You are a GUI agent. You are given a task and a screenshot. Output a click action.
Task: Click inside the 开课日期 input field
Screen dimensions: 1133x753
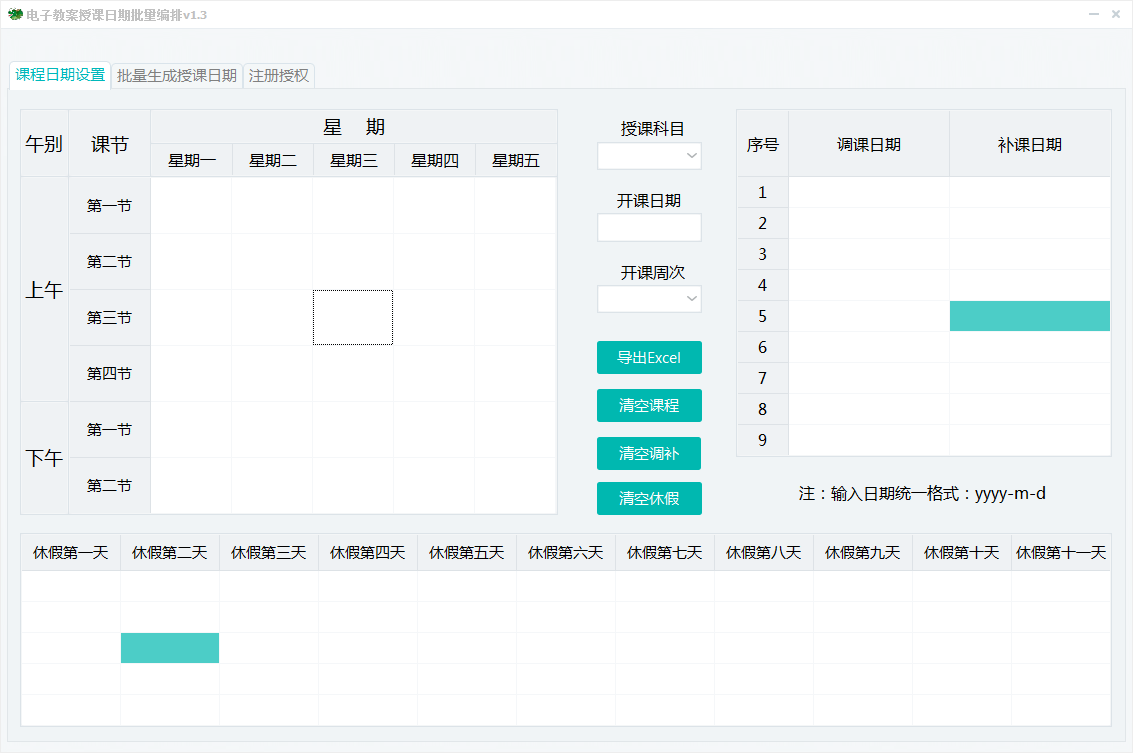[649, 227]
